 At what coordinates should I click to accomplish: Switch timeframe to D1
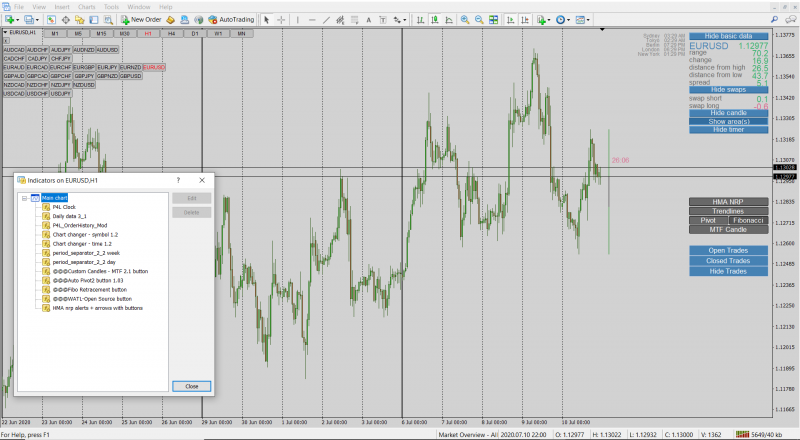[x=194, y=33]
